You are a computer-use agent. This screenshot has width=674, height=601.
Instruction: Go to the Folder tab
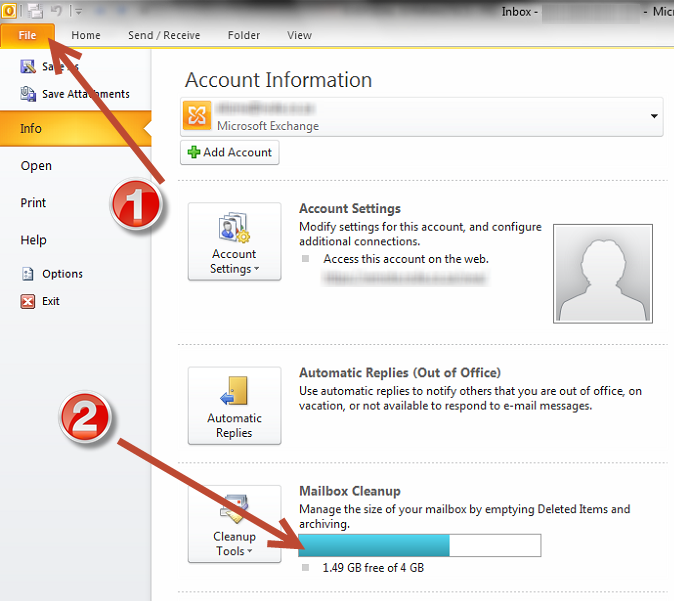244,35
